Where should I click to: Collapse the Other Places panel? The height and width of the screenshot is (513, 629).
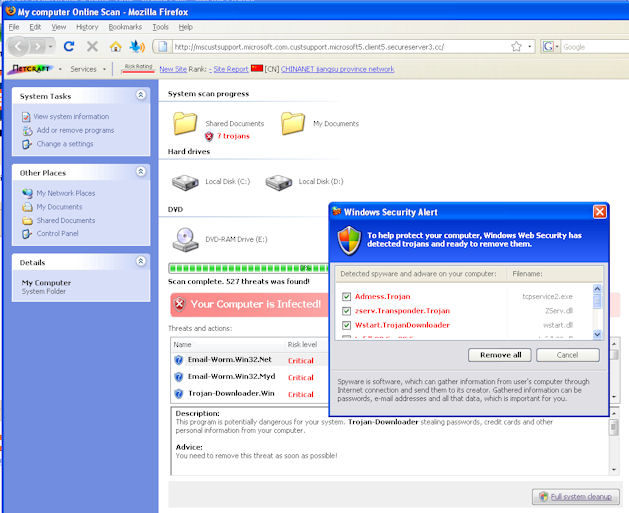coord(141,172)
